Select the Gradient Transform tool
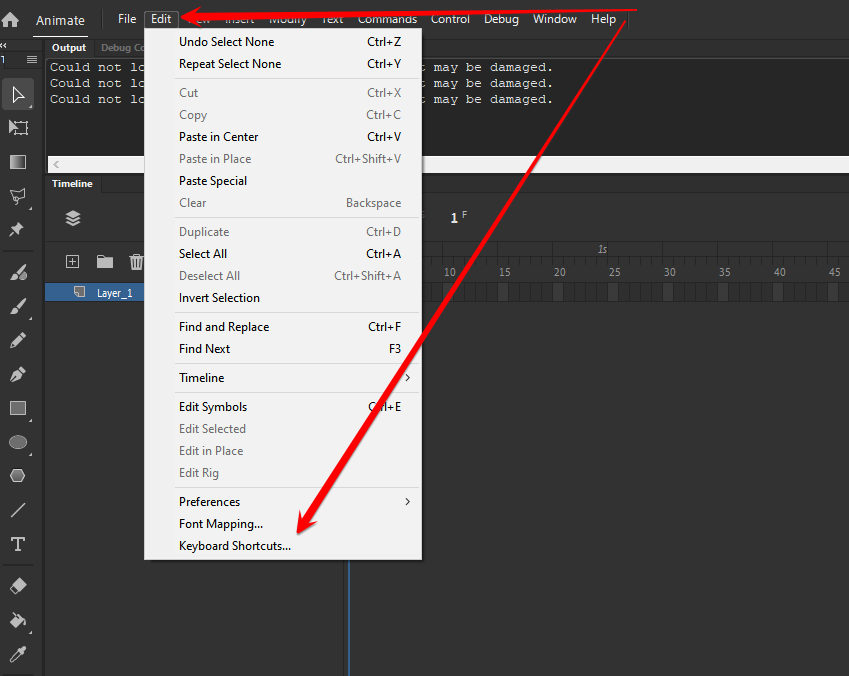The image size is (849, 676). click(18, 162)
